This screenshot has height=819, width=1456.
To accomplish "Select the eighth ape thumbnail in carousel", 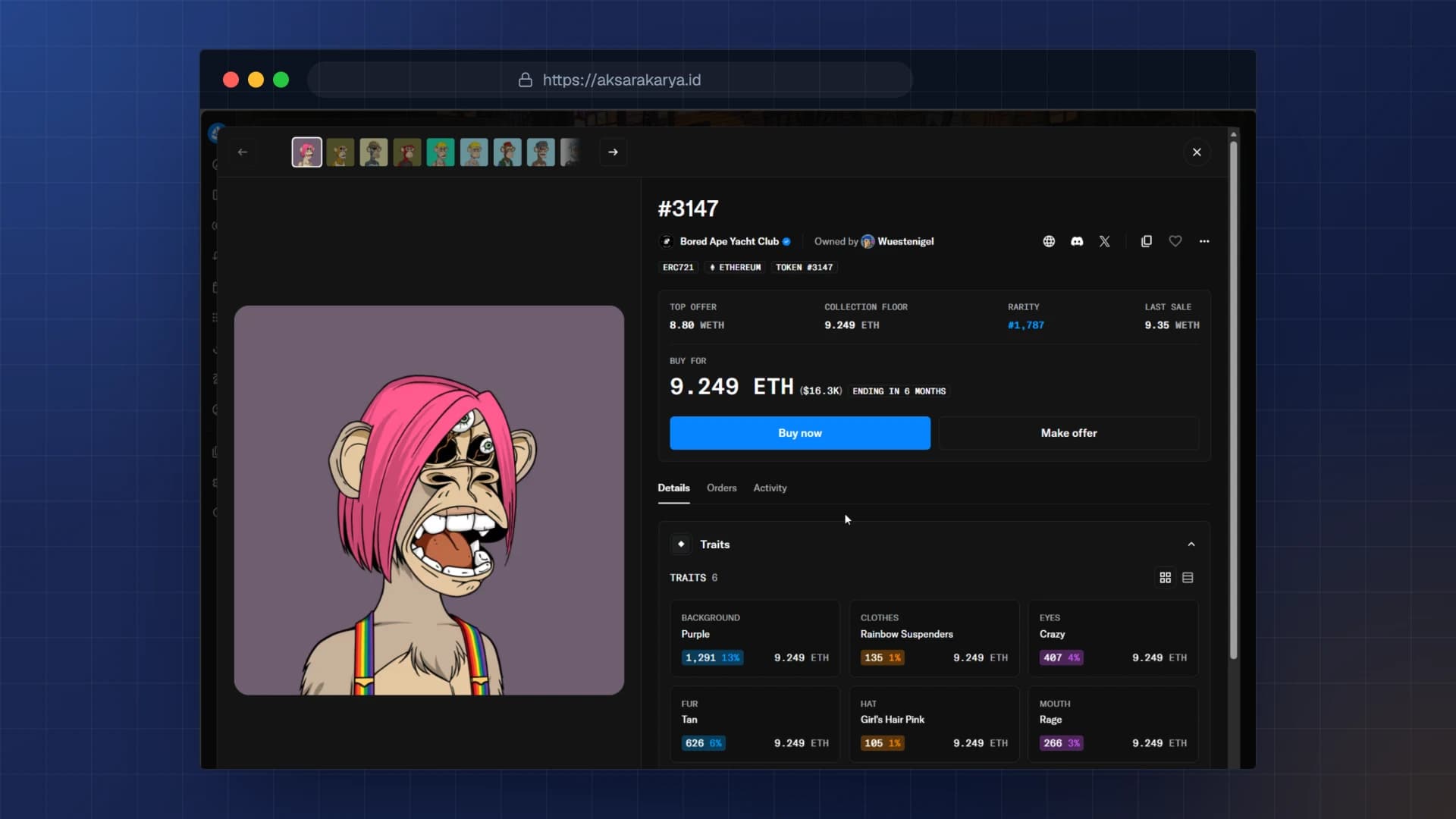I will [x=541, y=152].
